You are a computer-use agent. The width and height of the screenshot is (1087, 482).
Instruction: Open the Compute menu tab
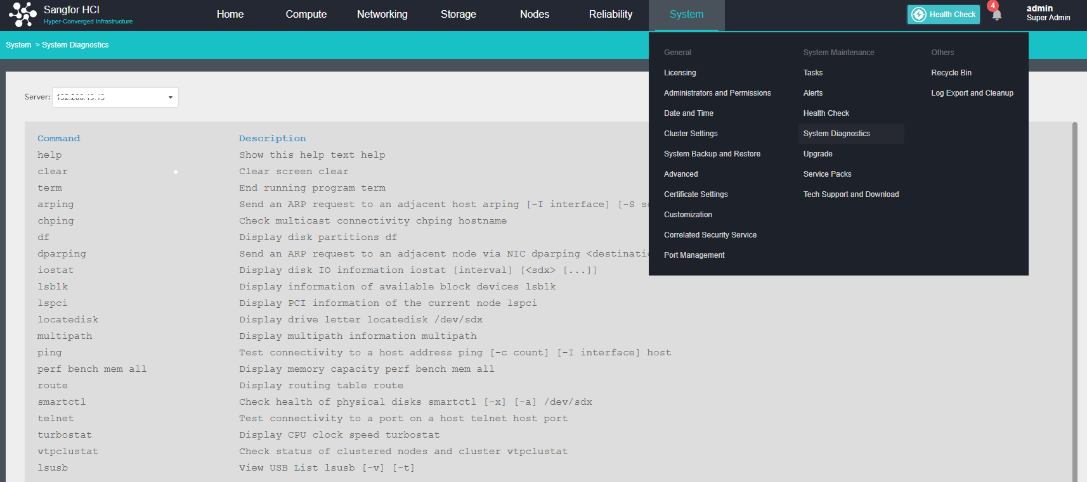pos(306,15)
